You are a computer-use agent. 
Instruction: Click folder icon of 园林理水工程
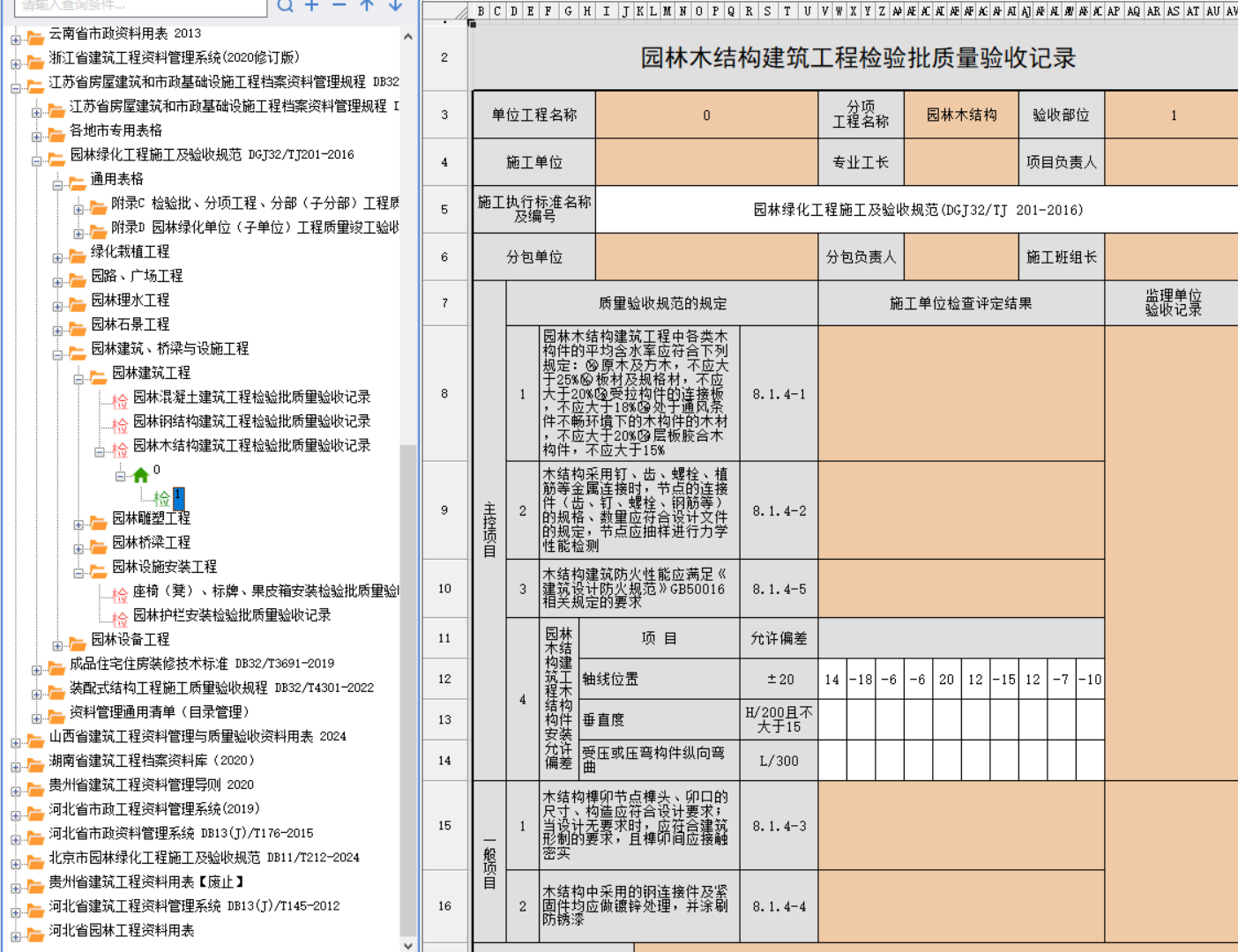click(78, 304)
